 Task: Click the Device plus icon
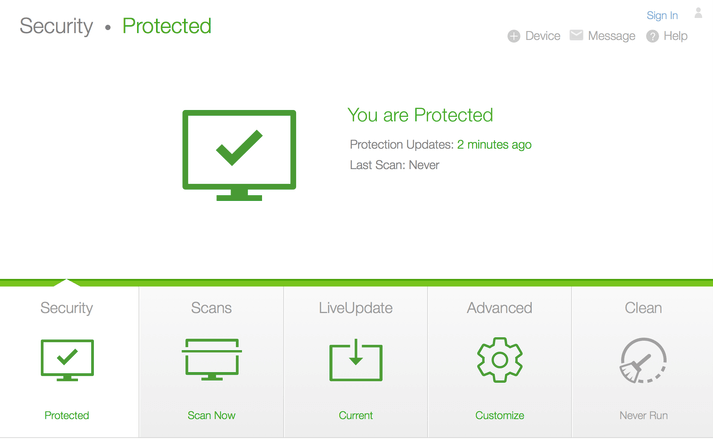tap(514, 36)
